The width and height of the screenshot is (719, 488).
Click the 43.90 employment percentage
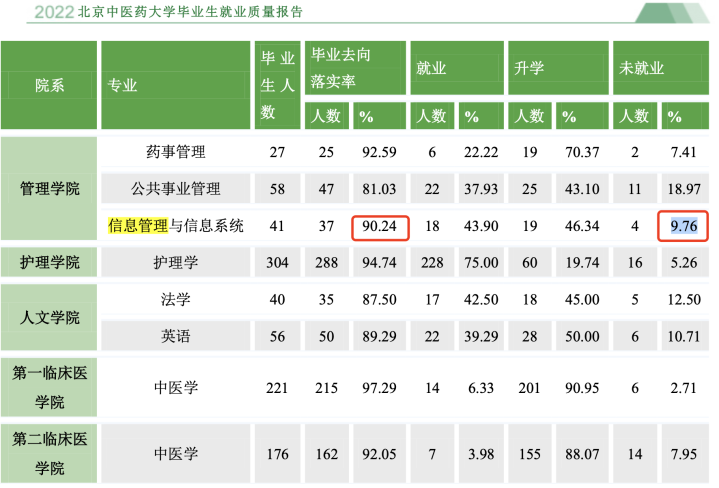pos(481,226)
